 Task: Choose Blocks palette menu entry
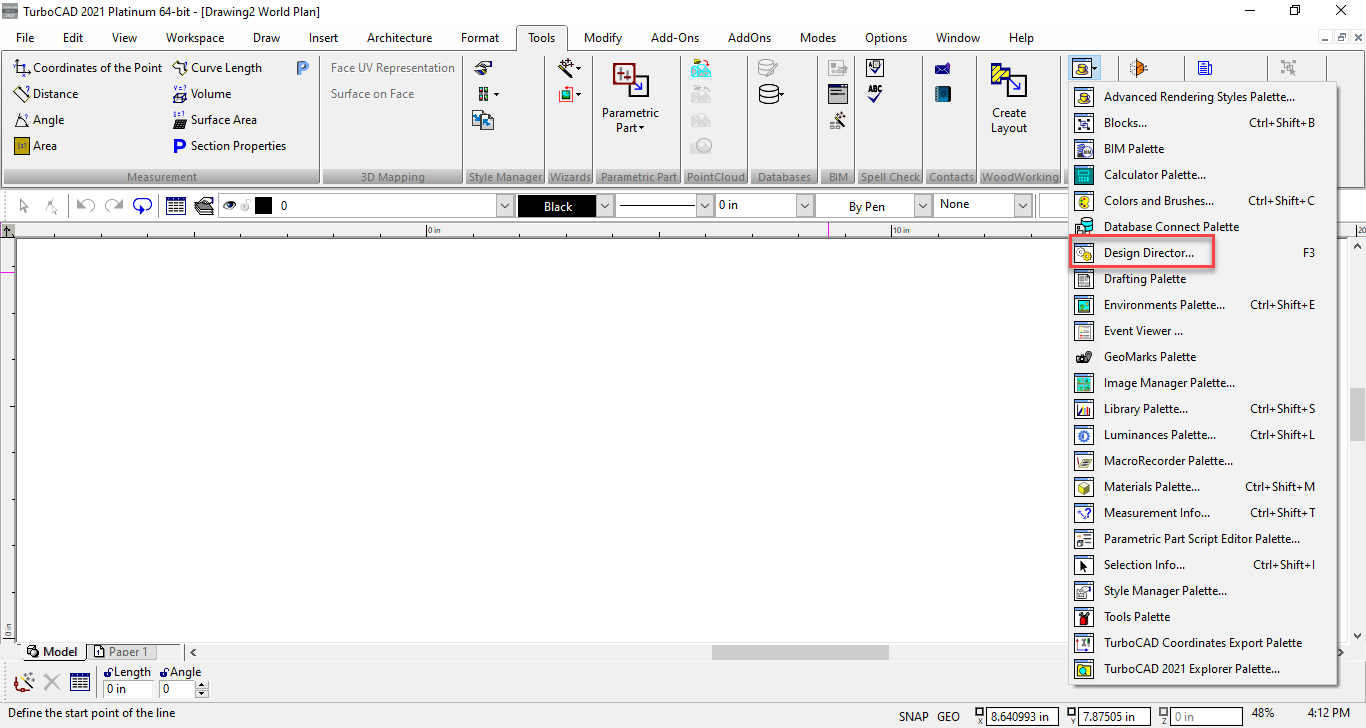coord(1203,123)
